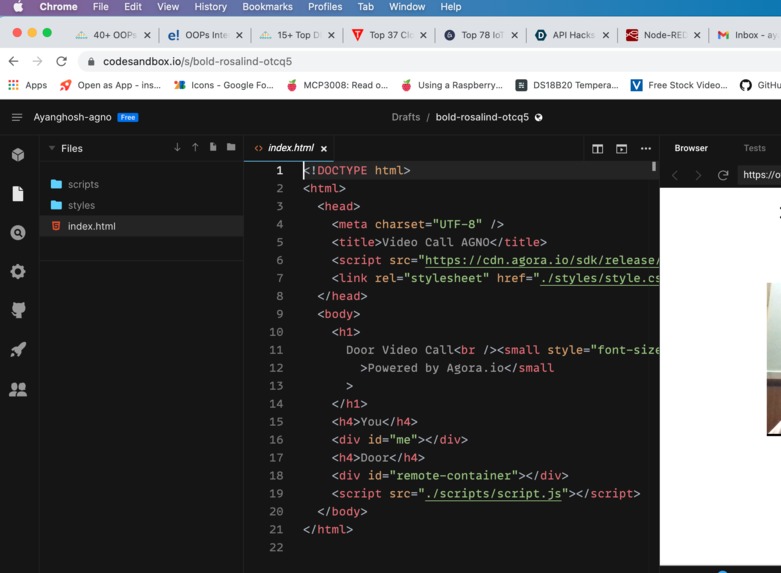
Task: Click the editor minimap scrollbar
Action: coord(653,166)
